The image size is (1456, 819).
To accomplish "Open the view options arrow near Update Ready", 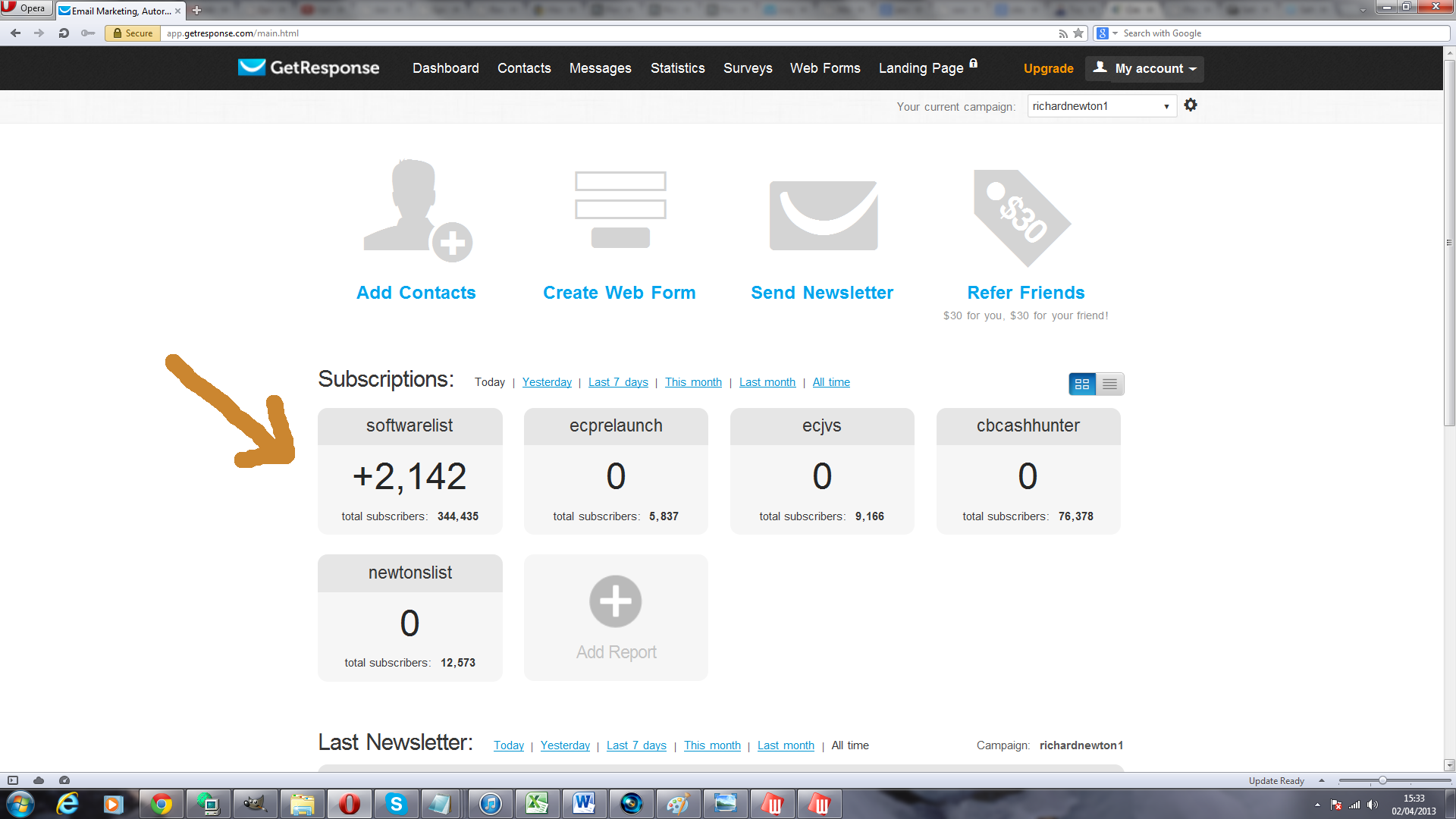I will [x=1321, y=780].
